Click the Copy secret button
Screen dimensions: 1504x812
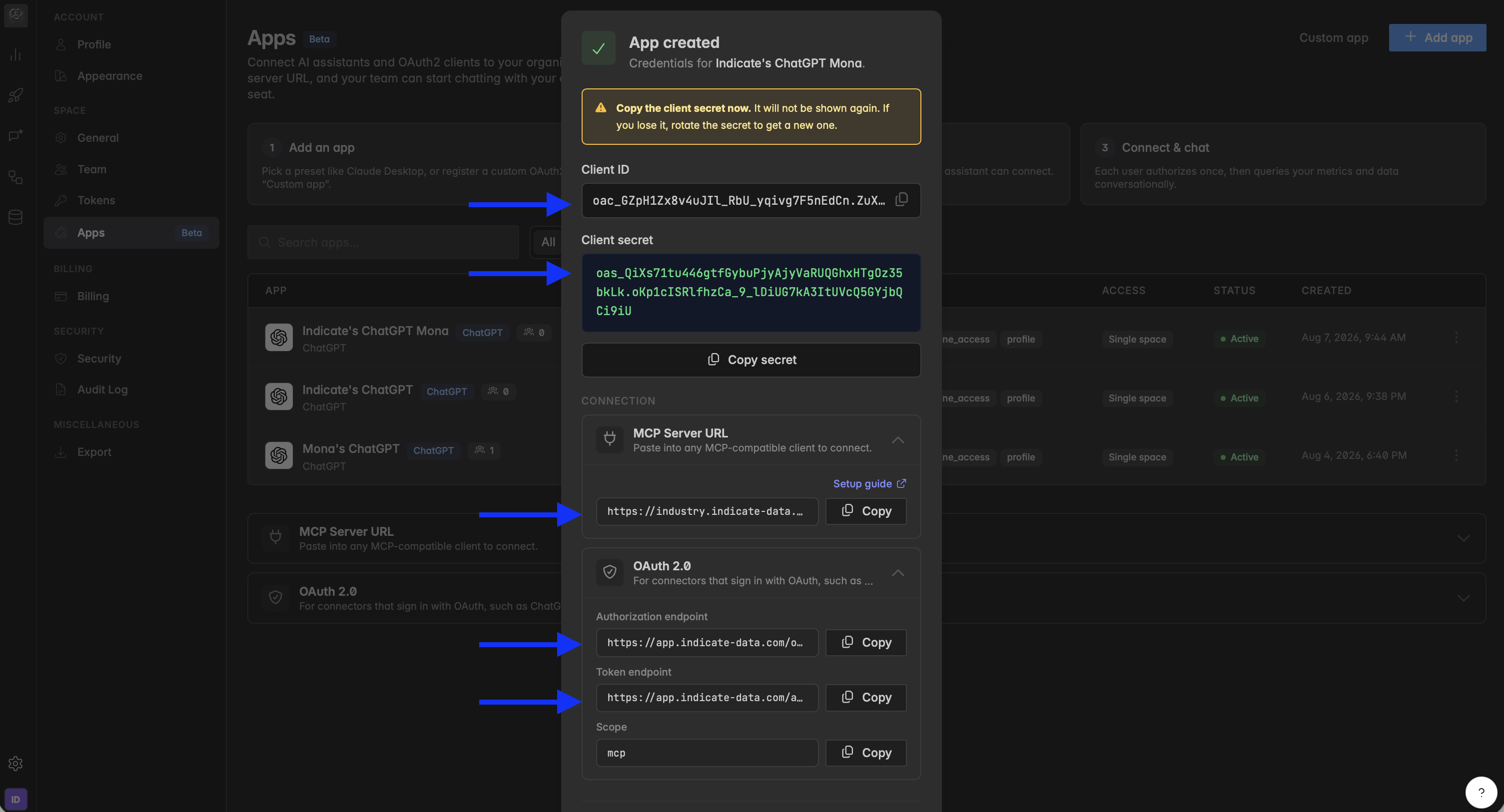pos(751,360)
